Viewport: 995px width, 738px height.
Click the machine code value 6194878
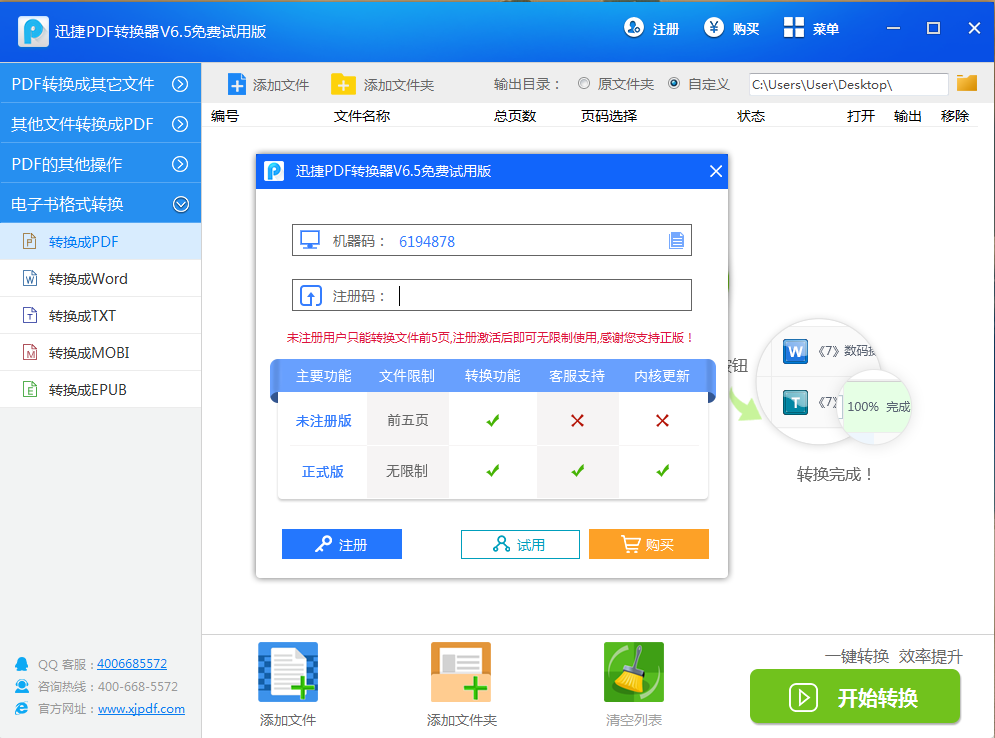pyautogui.click(x=427, y=242)
